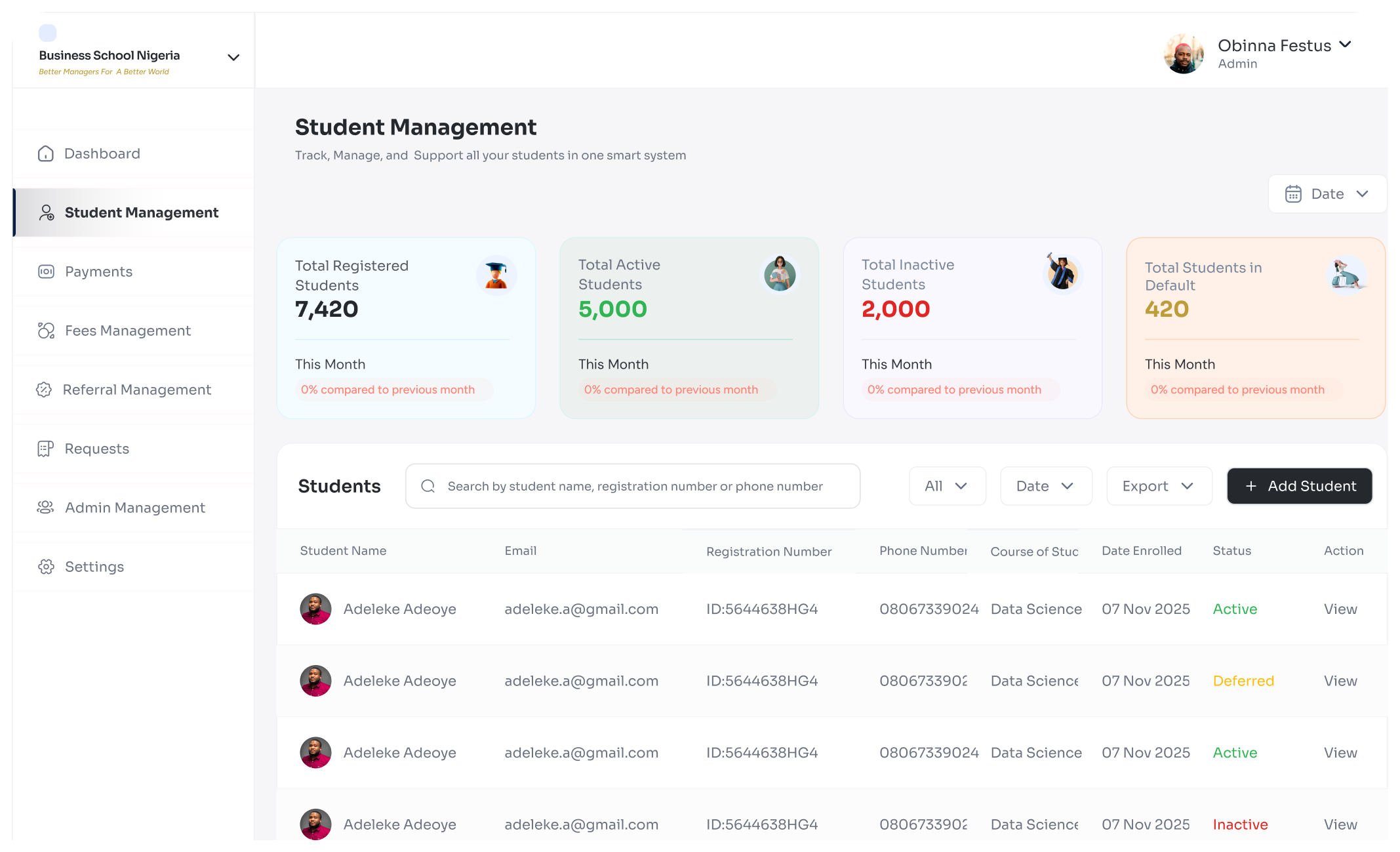
Task: Click the Add Student button
Action: pos(1299,486)
